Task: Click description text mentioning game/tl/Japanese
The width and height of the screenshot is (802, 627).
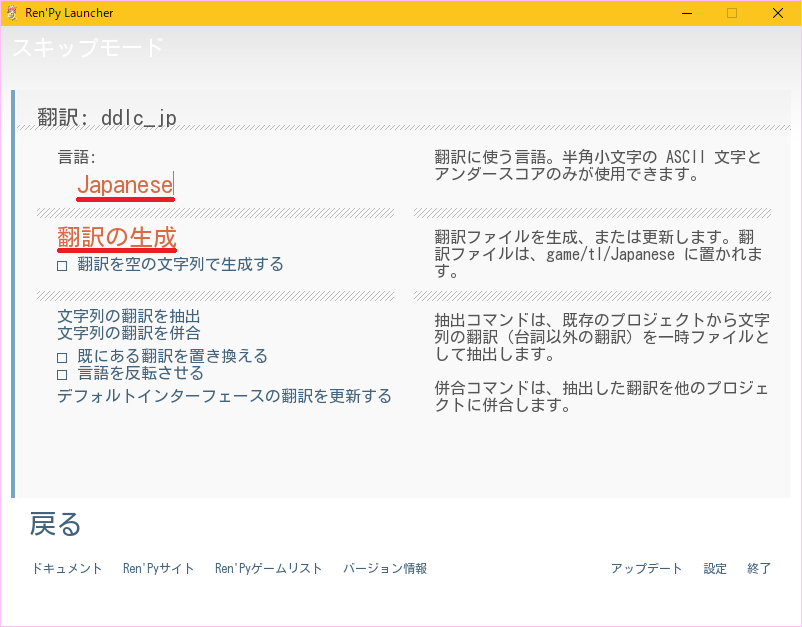Action: 598,254
